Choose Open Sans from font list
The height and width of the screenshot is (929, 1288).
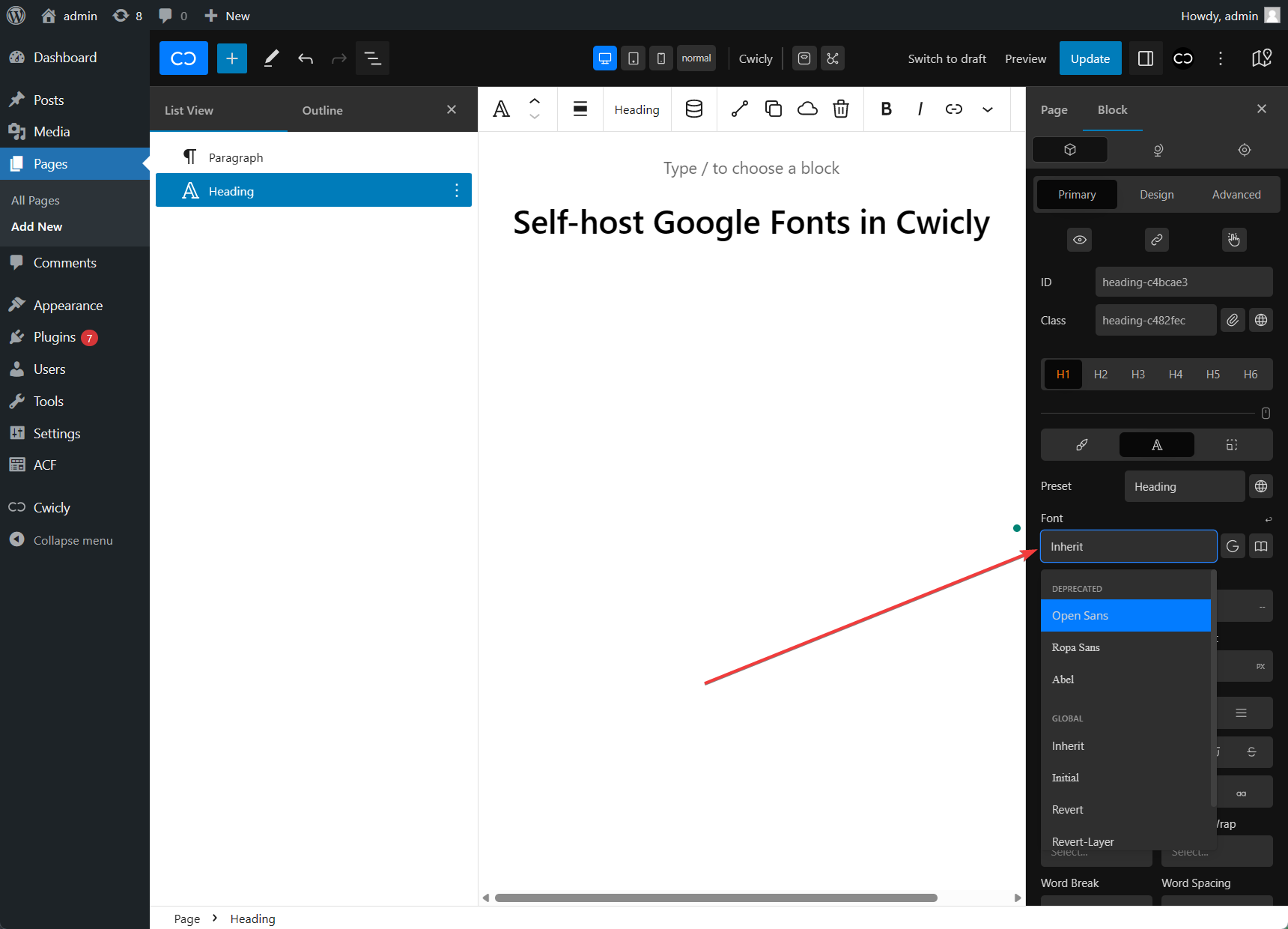(1126, 616)
